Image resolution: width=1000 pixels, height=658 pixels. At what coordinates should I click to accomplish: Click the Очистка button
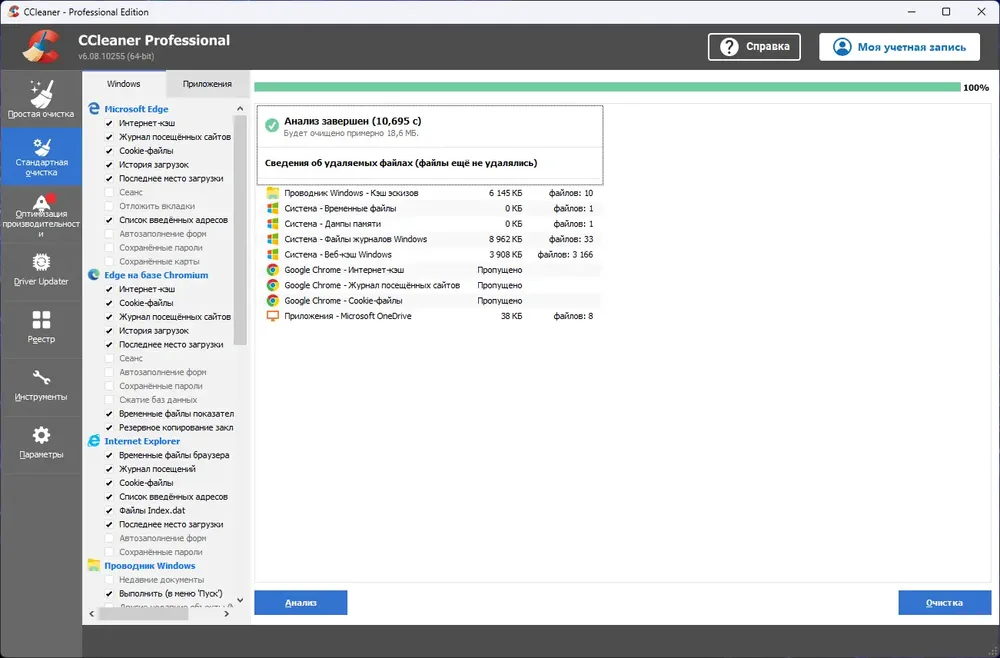(945, 603)
